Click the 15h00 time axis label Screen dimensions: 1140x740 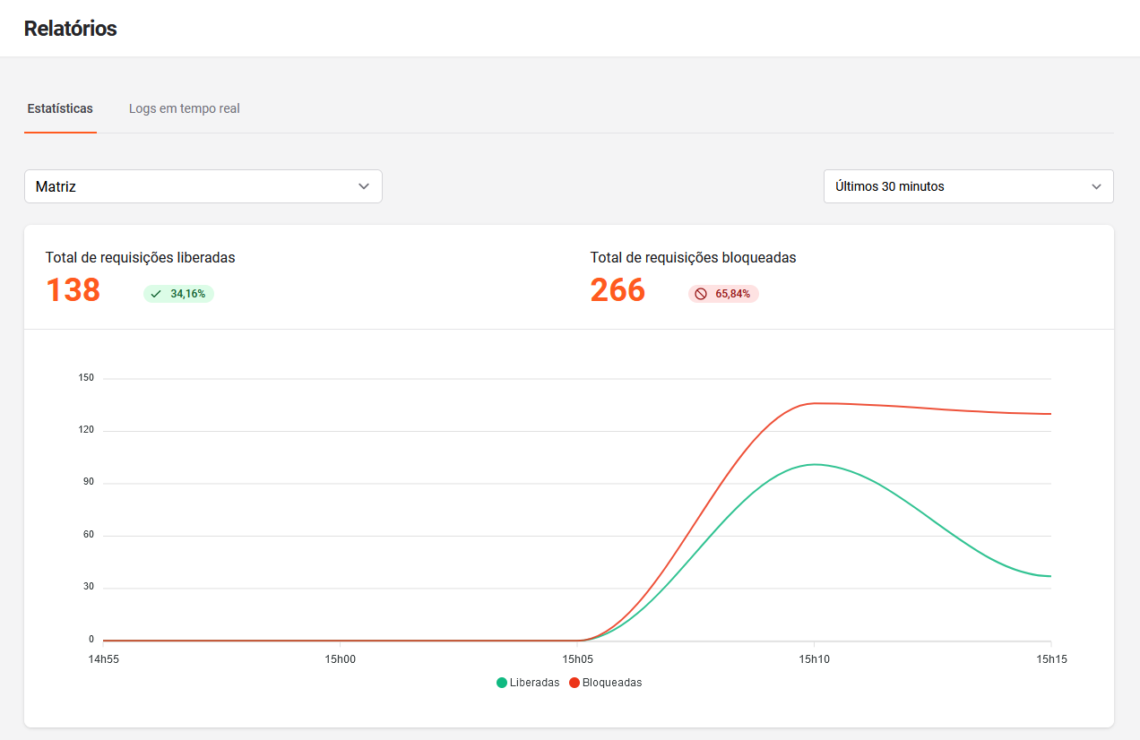[x=340, y=659]
